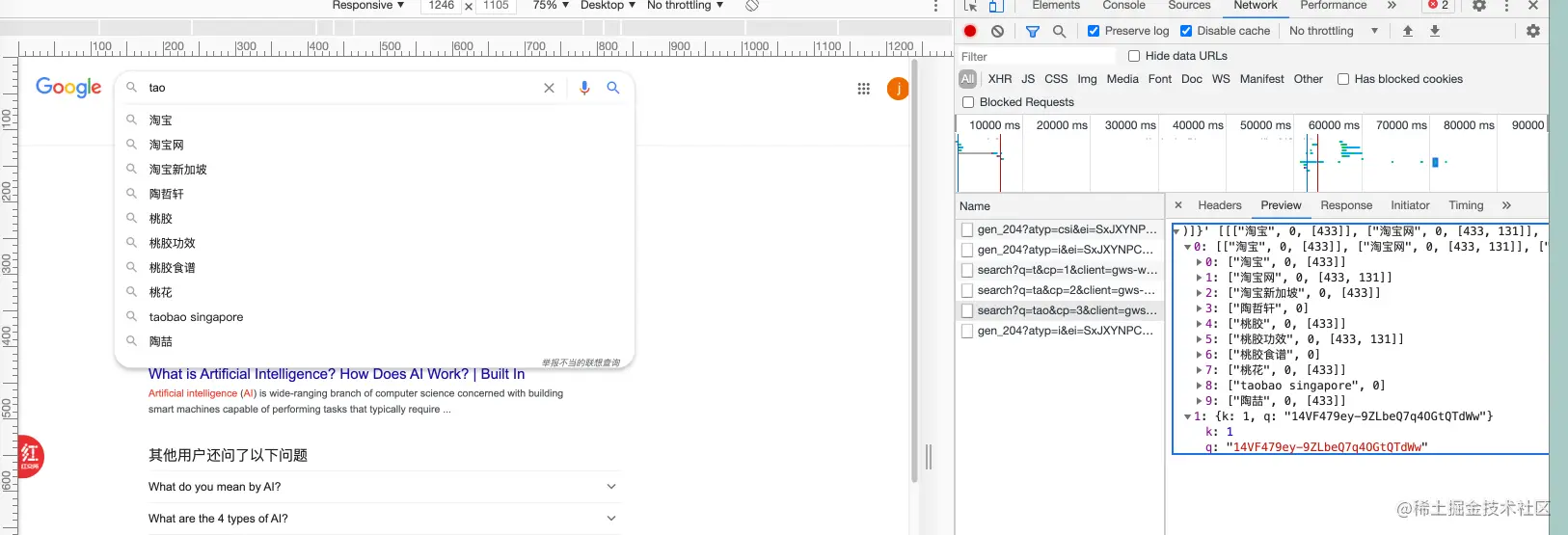Viewport: 1568px width, 535px height.
Task: Filter requests by XHR type
Action: tap(1000, 79)
